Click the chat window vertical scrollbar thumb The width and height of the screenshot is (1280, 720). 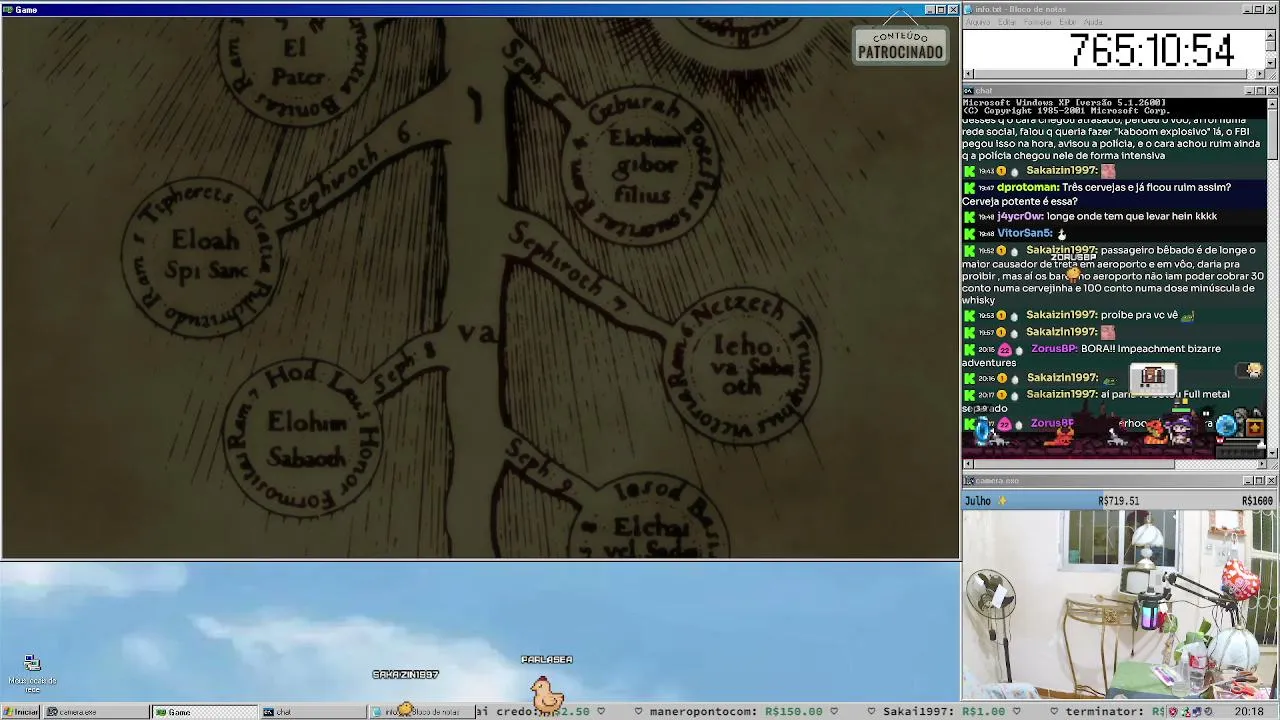1272,136
